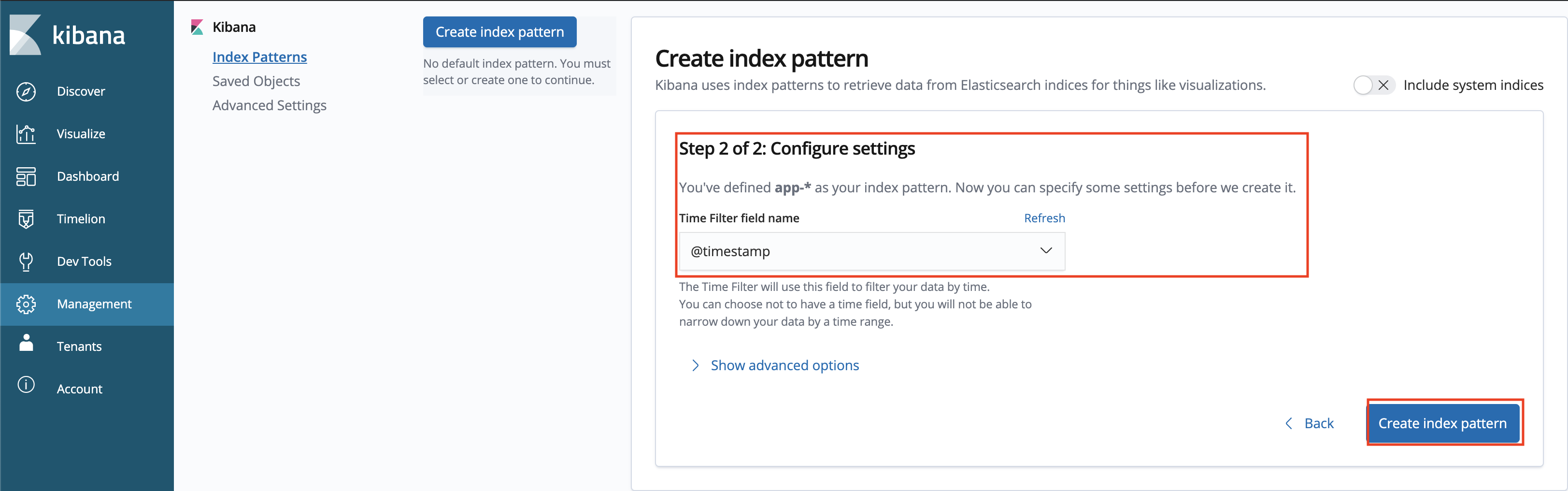The height and width of the screenshot is (491, 1568).
Task: Click the Account info icon
Action: click(x=26, y=385)
